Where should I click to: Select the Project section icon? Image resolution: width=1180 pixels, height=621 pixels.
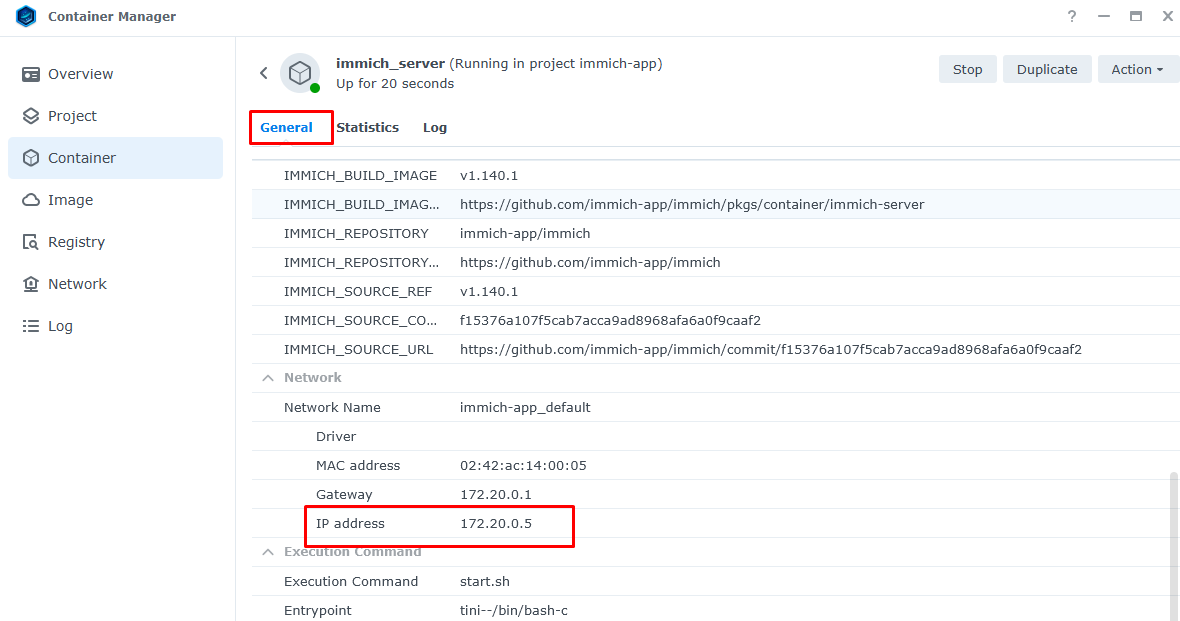pyautogui.click(x=30, y=115)
